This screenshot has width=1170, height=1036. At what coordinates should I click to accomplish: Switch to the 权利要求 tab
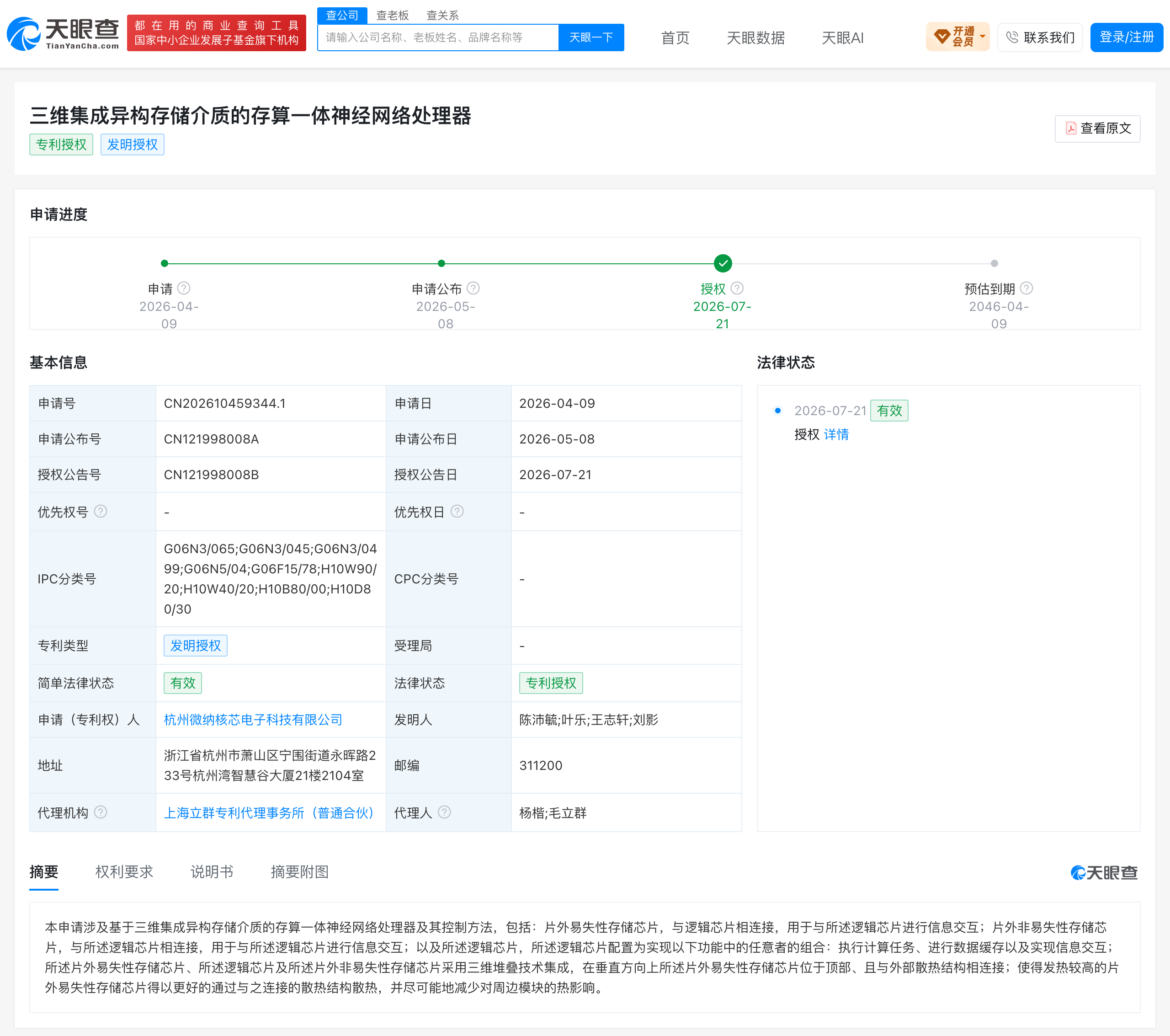pyautogui.click(x=124, y=872)
